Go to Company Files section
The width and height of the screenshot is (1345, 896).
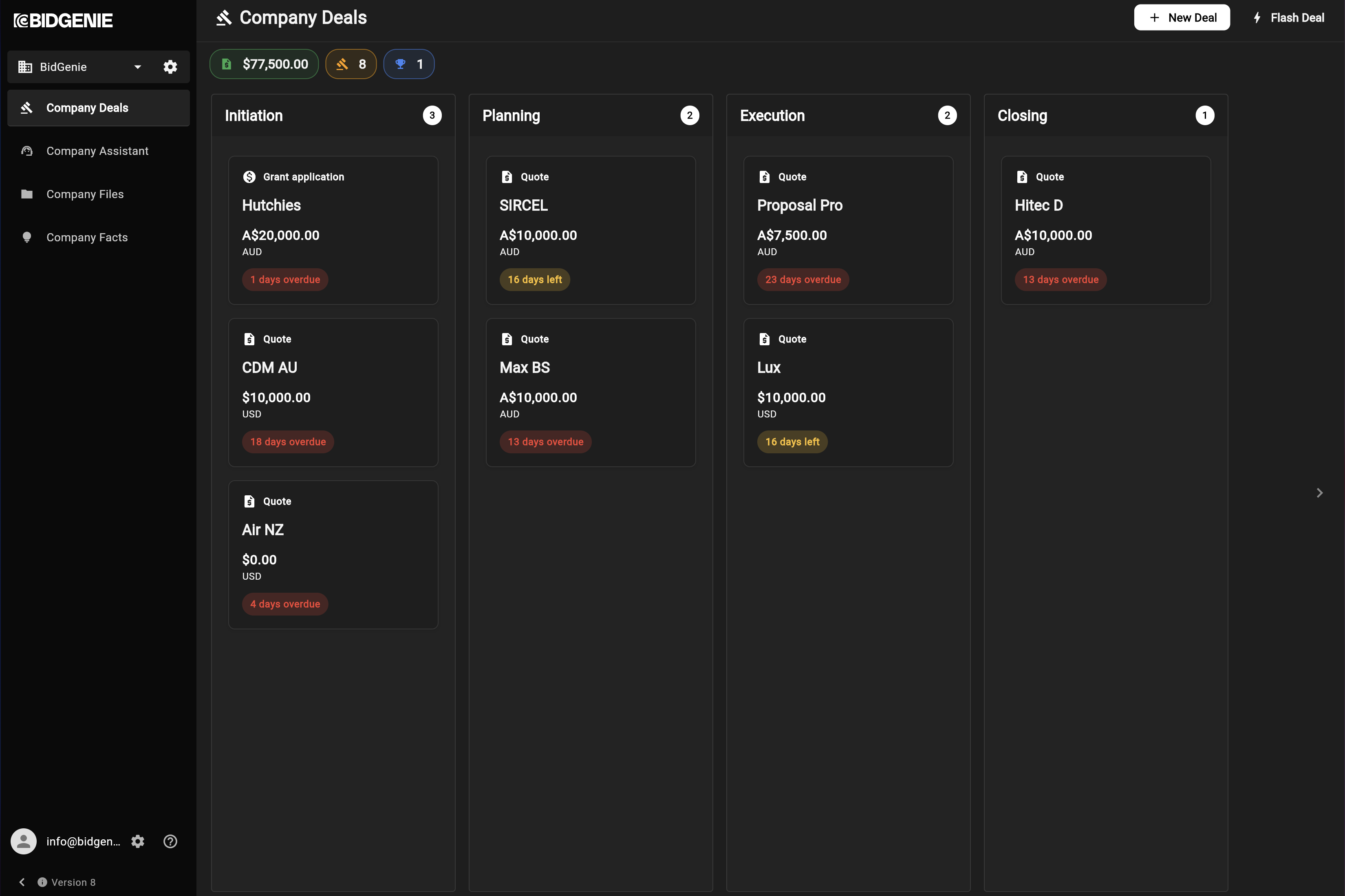(84, 194)
